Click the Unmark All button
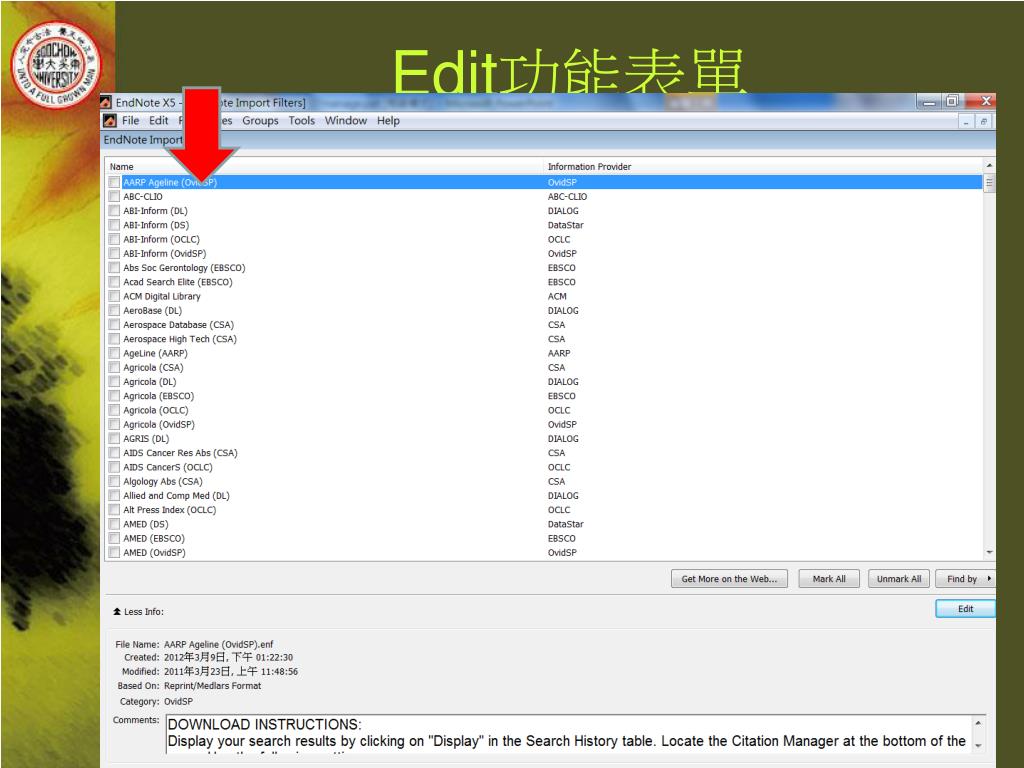This screenshot has width=1024, height=768. [x=899, y=579]
